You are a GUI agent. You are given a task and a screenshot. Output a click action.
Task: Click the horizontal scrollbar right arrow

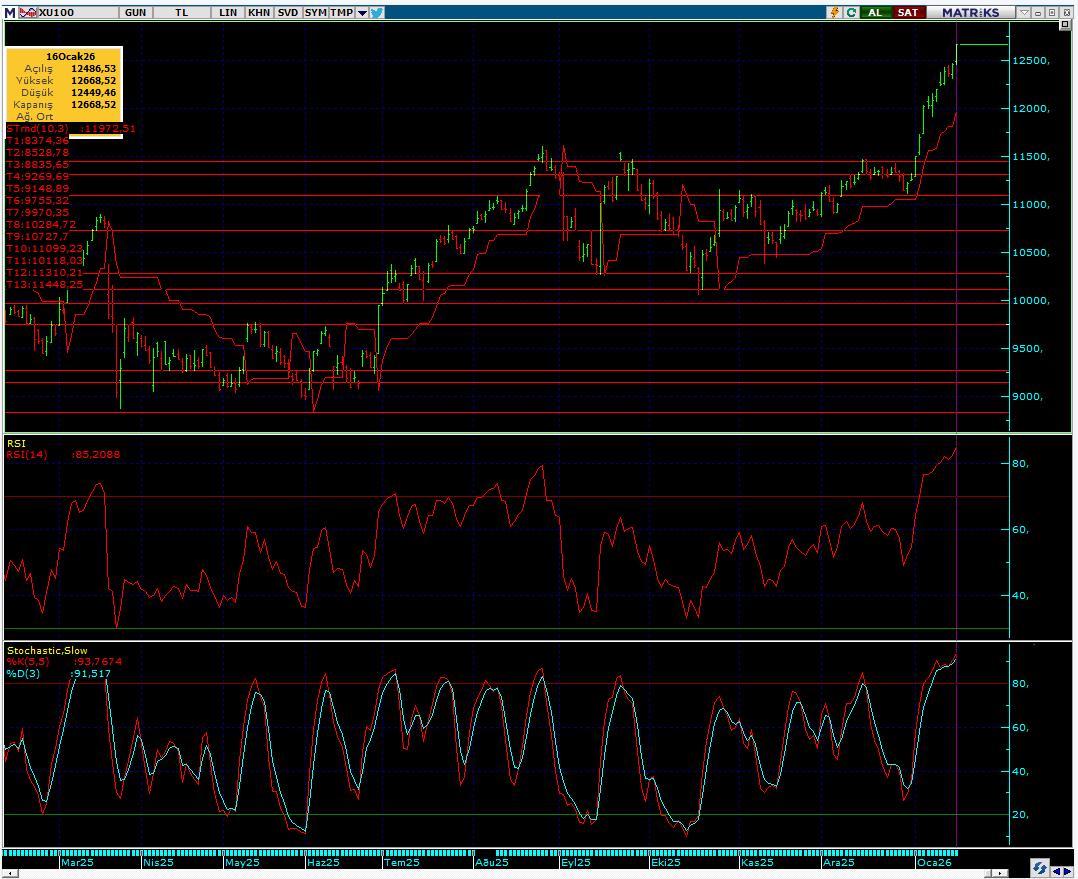pyautogui.click(x=1000, y=874)
